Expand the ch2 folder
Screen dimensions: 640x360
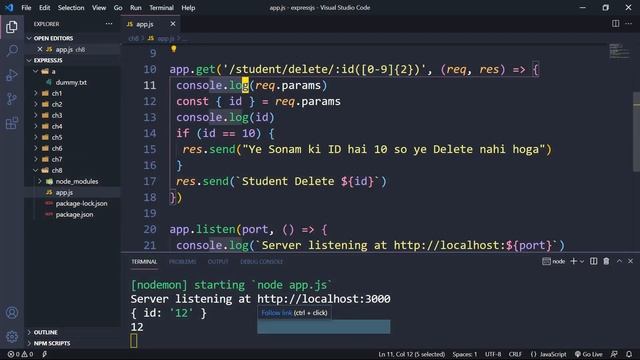36,104
